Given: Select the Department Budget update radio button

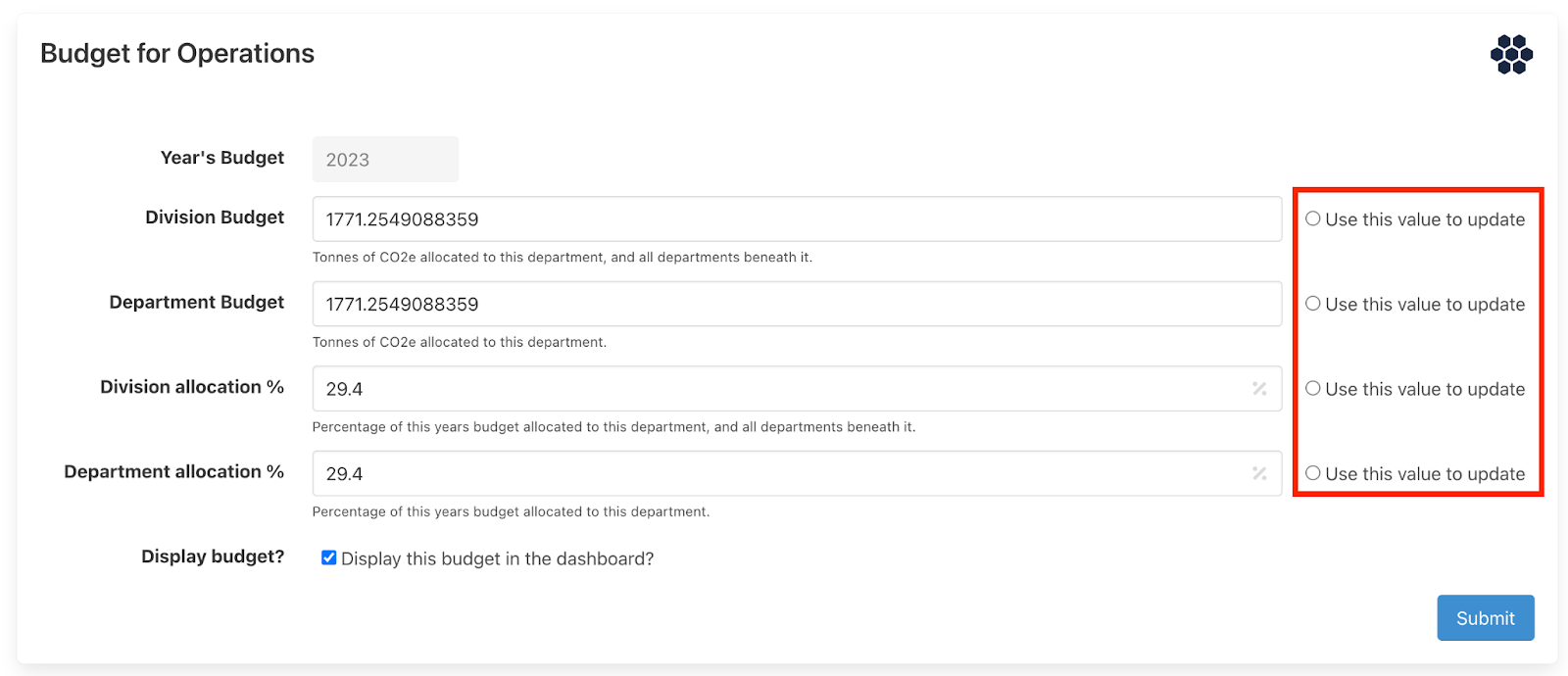Looking at the screenshot, I should pos(1313,304).
